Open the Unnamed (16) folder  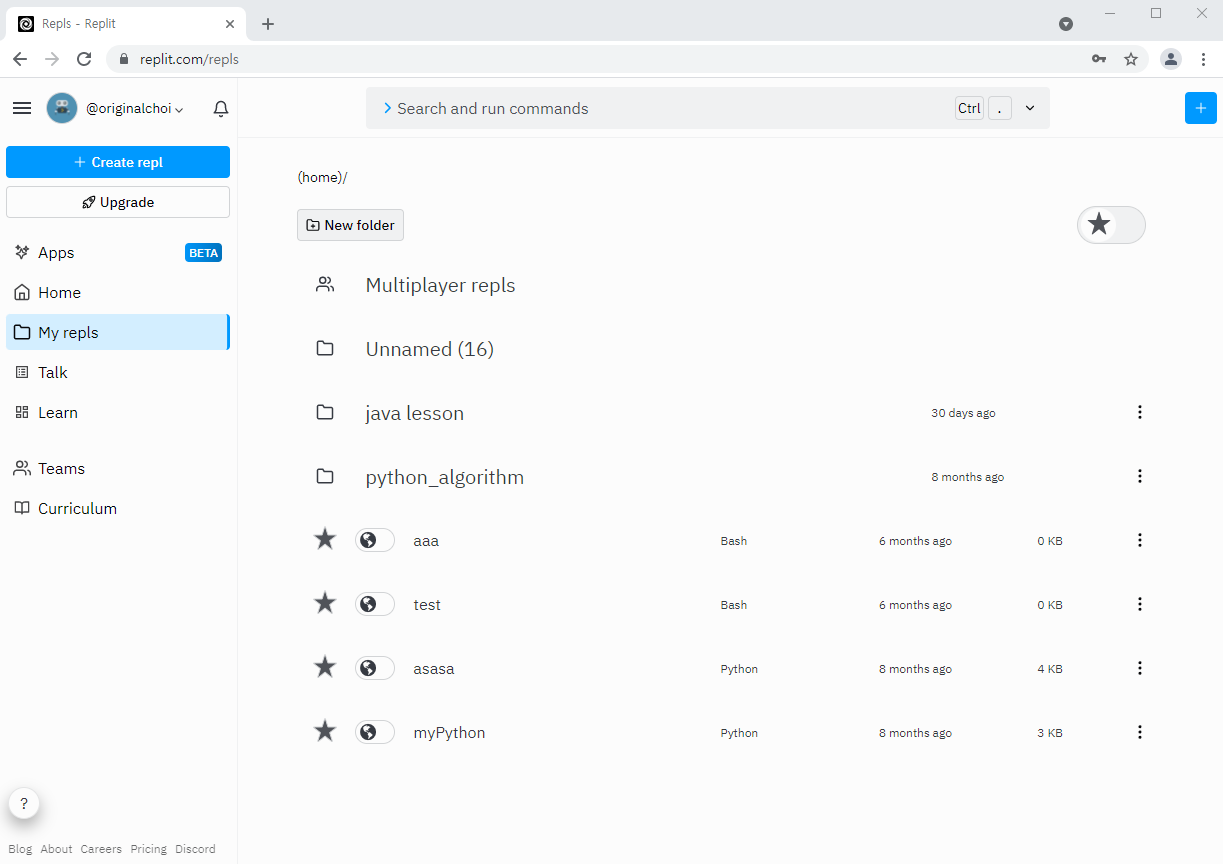(x=430, y=349)
